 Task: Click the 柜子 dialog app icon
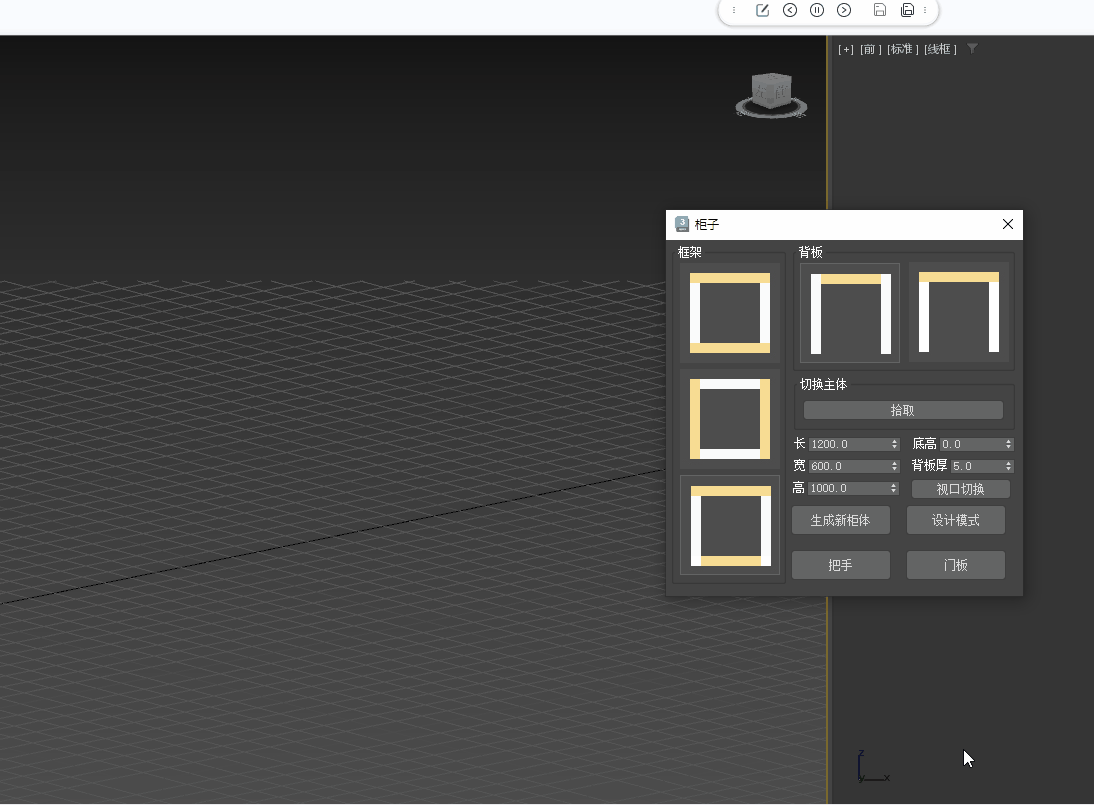[682, 224]
